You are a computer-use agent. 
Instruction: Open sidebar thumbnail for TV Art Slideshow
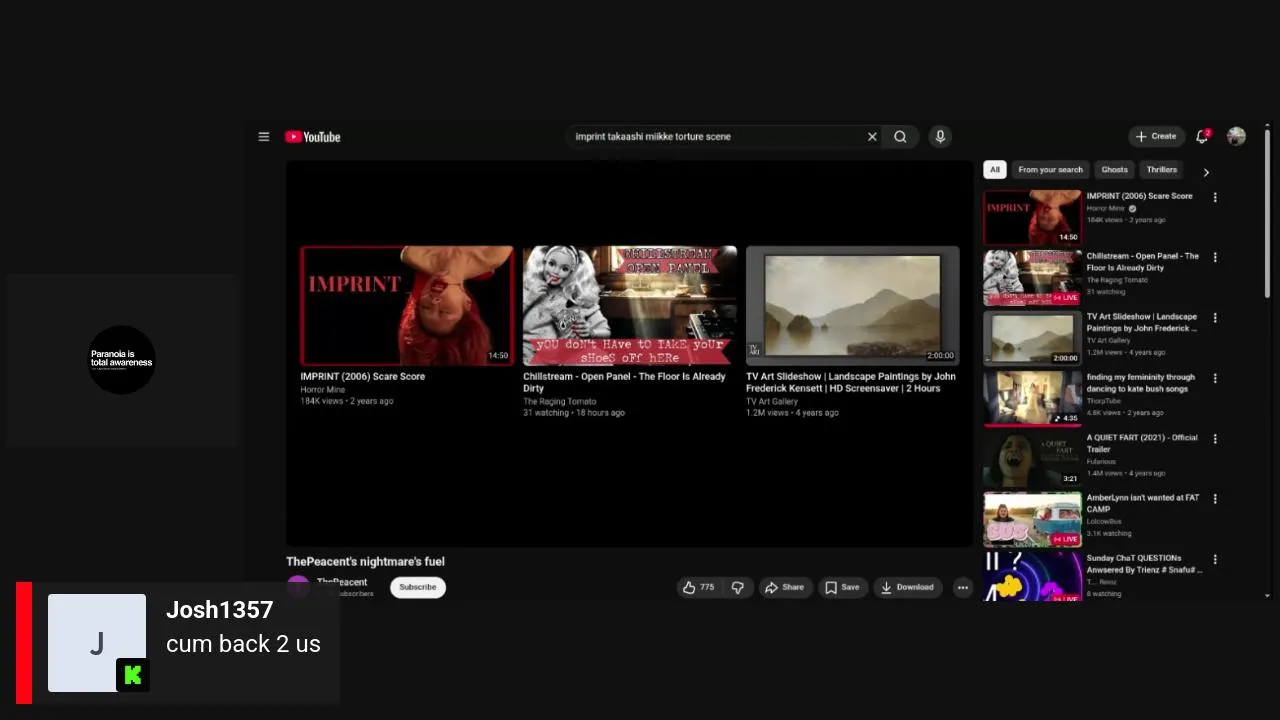tap(1032, 338)
